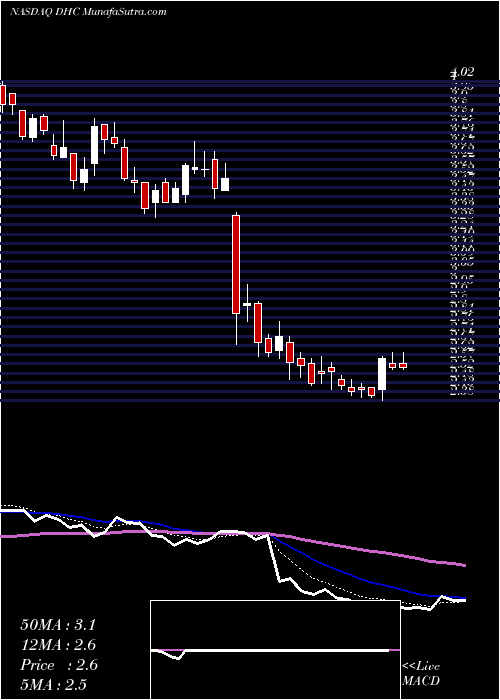This screenshot has height=700, width=500.
Task: Click the <<Live MACD label
Action: tap(421, 674)
